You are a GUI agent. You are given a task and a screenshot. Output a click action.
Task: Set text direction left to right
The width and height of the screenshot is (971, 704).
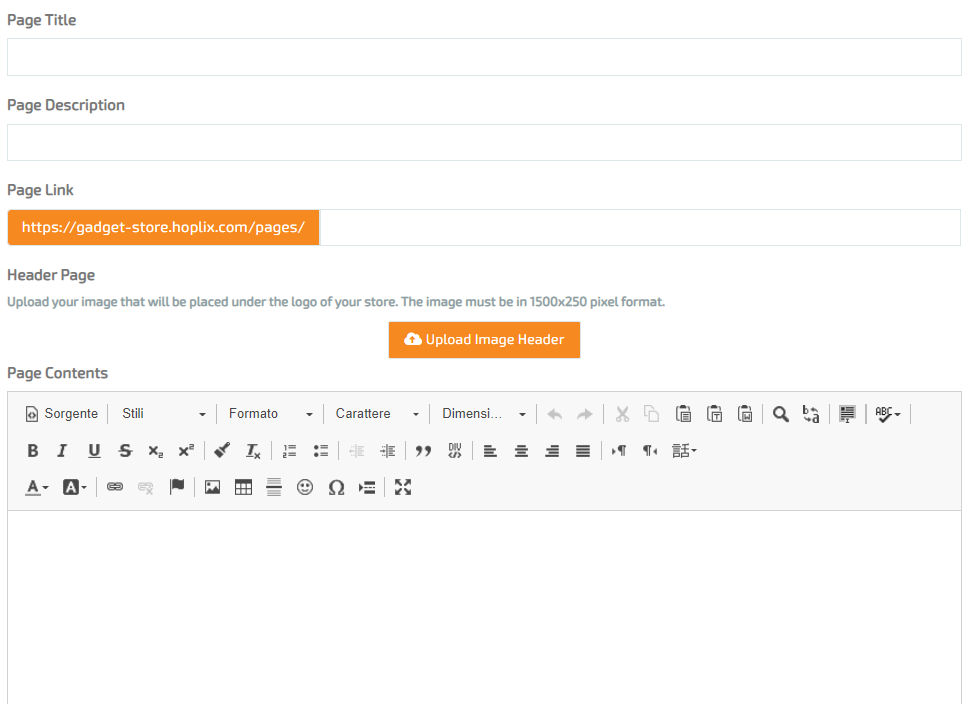click(619, 451)
